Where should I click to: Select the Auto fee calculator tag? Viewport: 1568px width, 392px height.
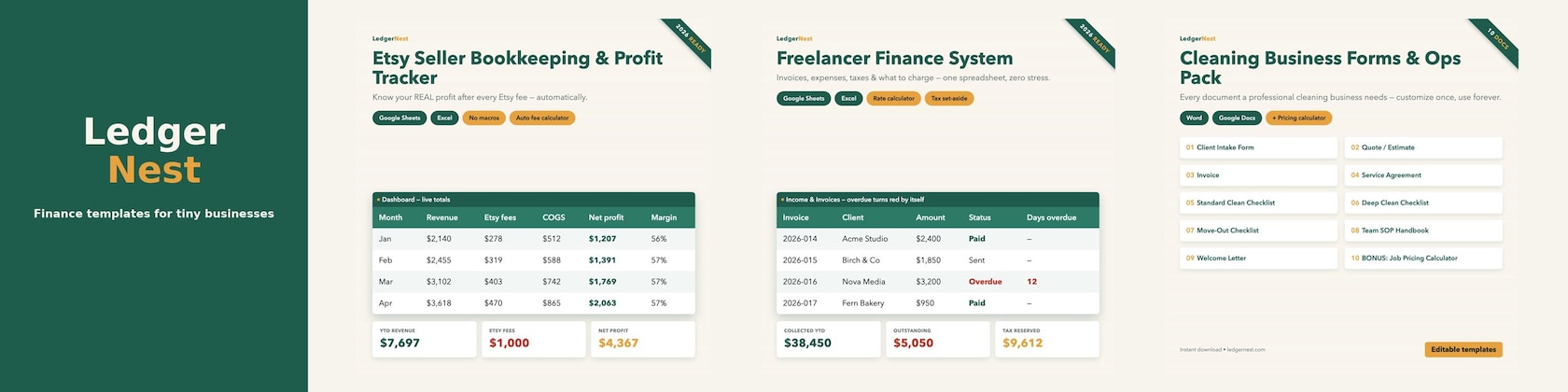click(542, 118)
